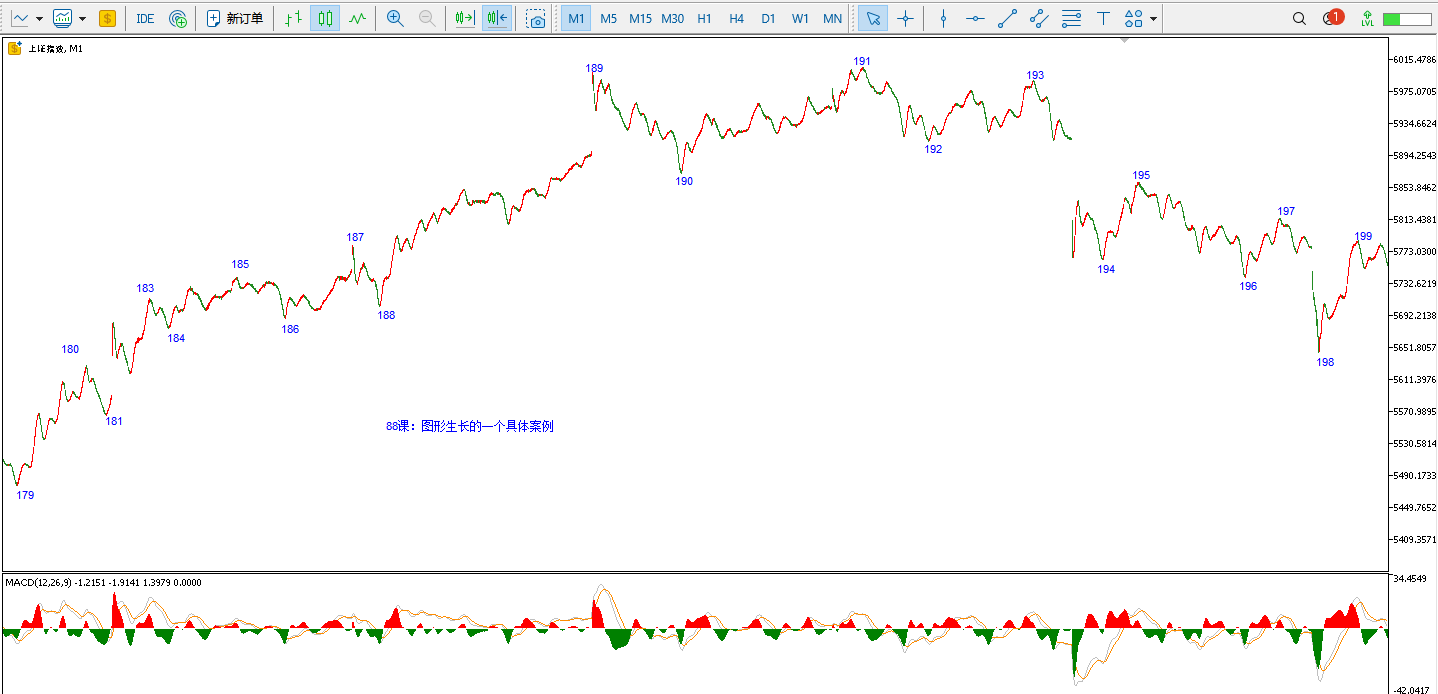Click the 新订单 new order button
The image size is (1438, 694).
(235, 18)
